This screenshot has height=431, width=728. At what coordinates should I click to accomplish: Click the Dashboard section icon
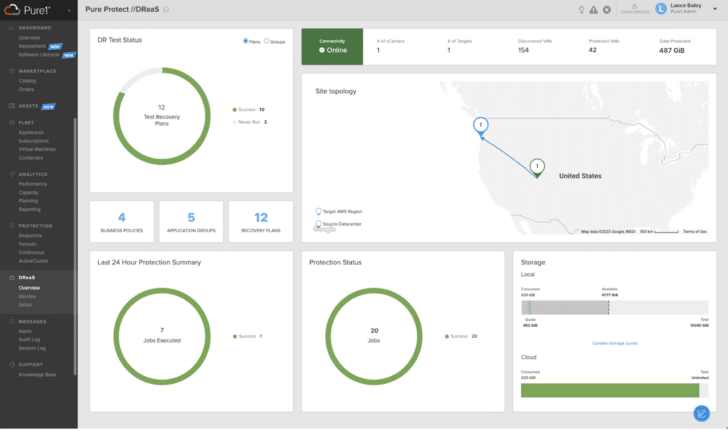tap(12, 28)
